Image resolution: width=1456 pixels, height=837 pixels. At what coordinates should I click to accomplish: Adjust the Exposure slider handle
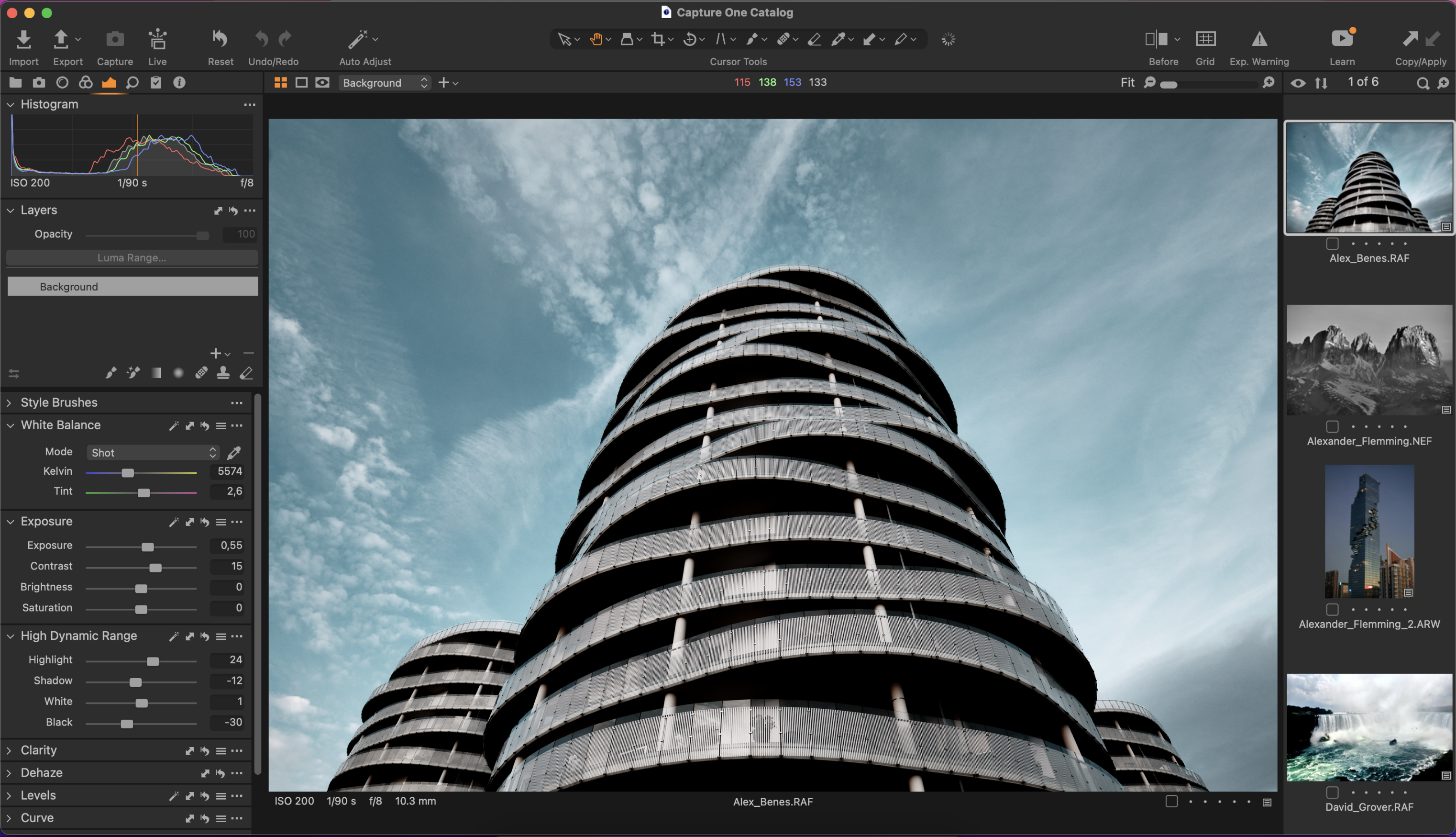coord(148,547)
